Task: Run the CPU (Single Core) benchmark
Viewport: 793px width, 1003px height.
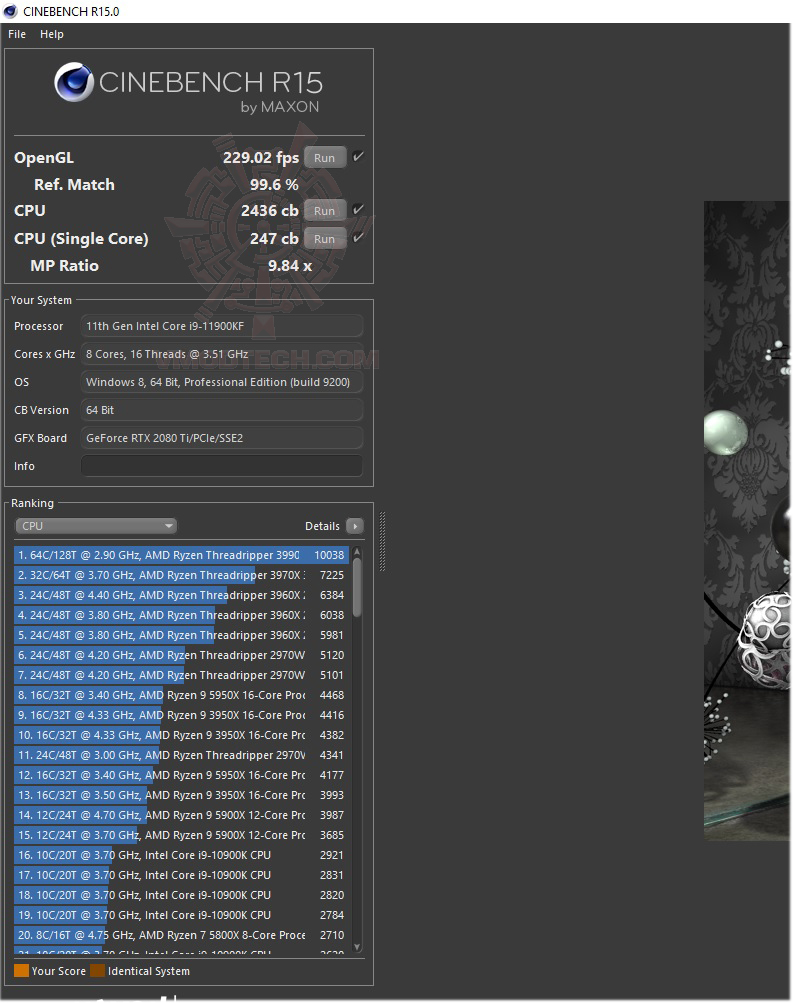Action: (x=325, y=239)
